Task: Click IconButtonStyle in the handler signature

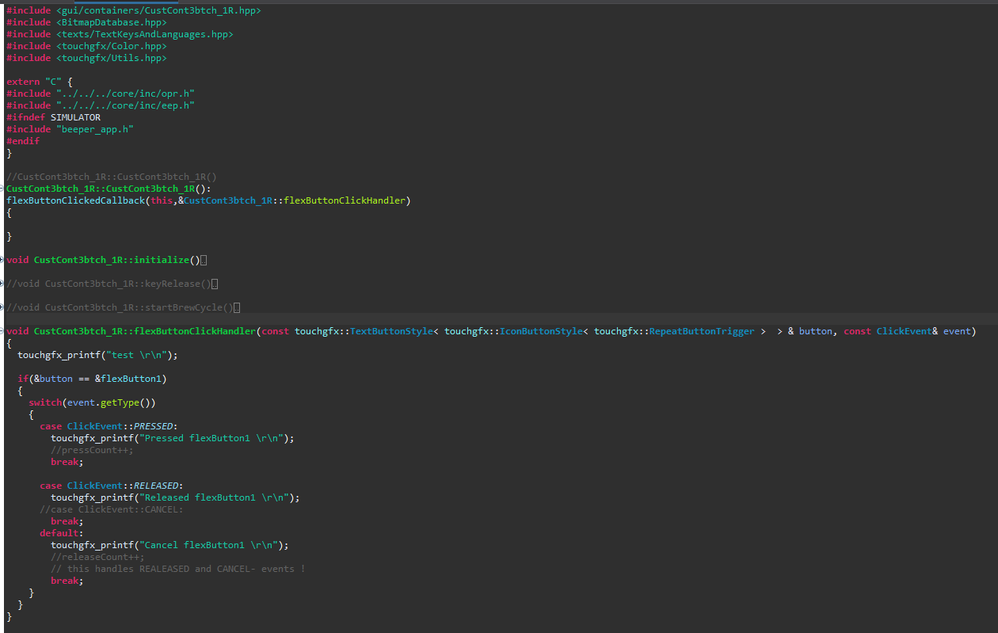Action: [x=541, y=331]
